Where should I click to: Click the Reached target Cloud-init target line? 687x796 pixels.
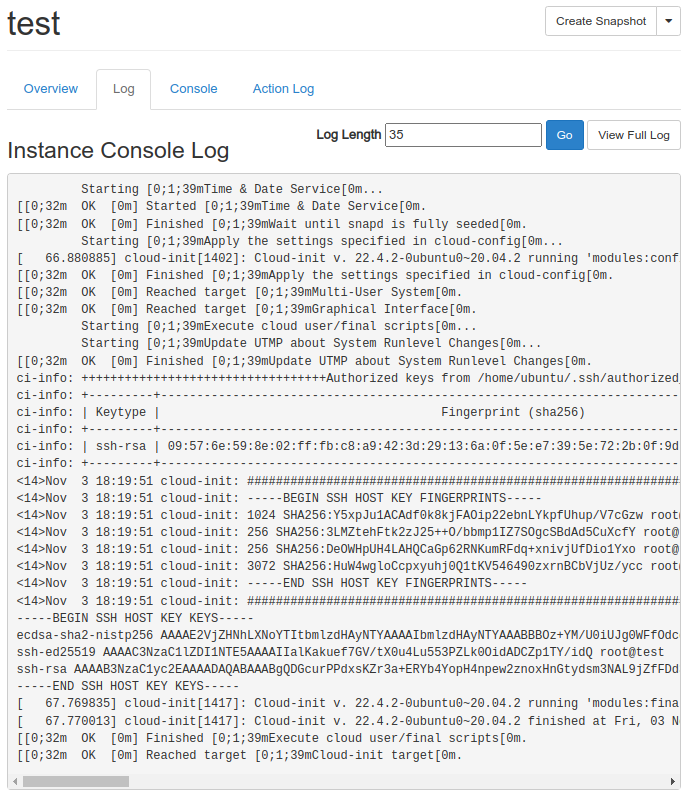pyautogui.click(x=239, y=755)
